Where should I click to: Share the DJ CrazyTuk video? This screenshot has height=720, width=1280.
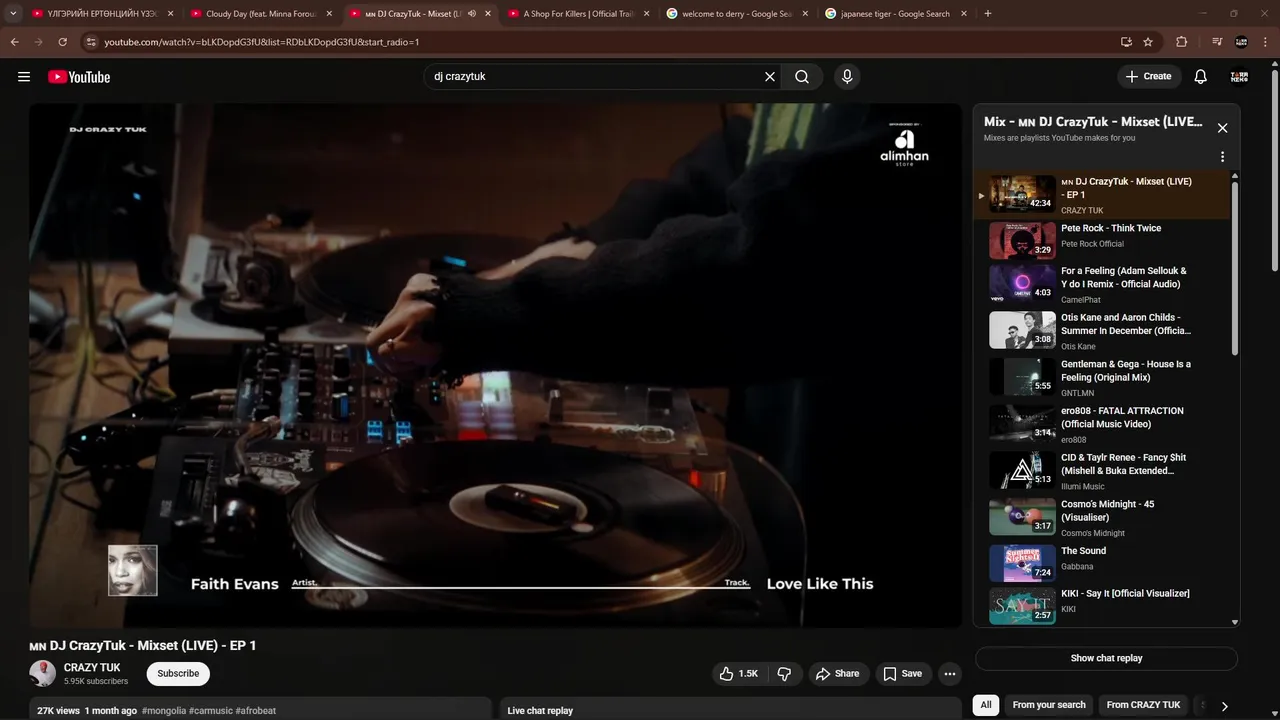837,674
